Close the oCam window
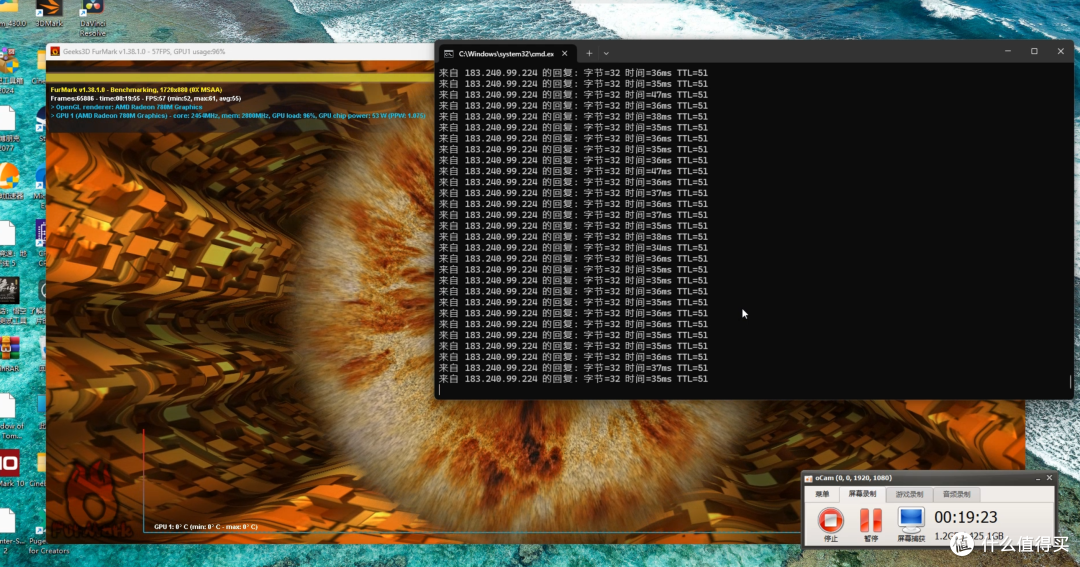 coord(1049,477)
